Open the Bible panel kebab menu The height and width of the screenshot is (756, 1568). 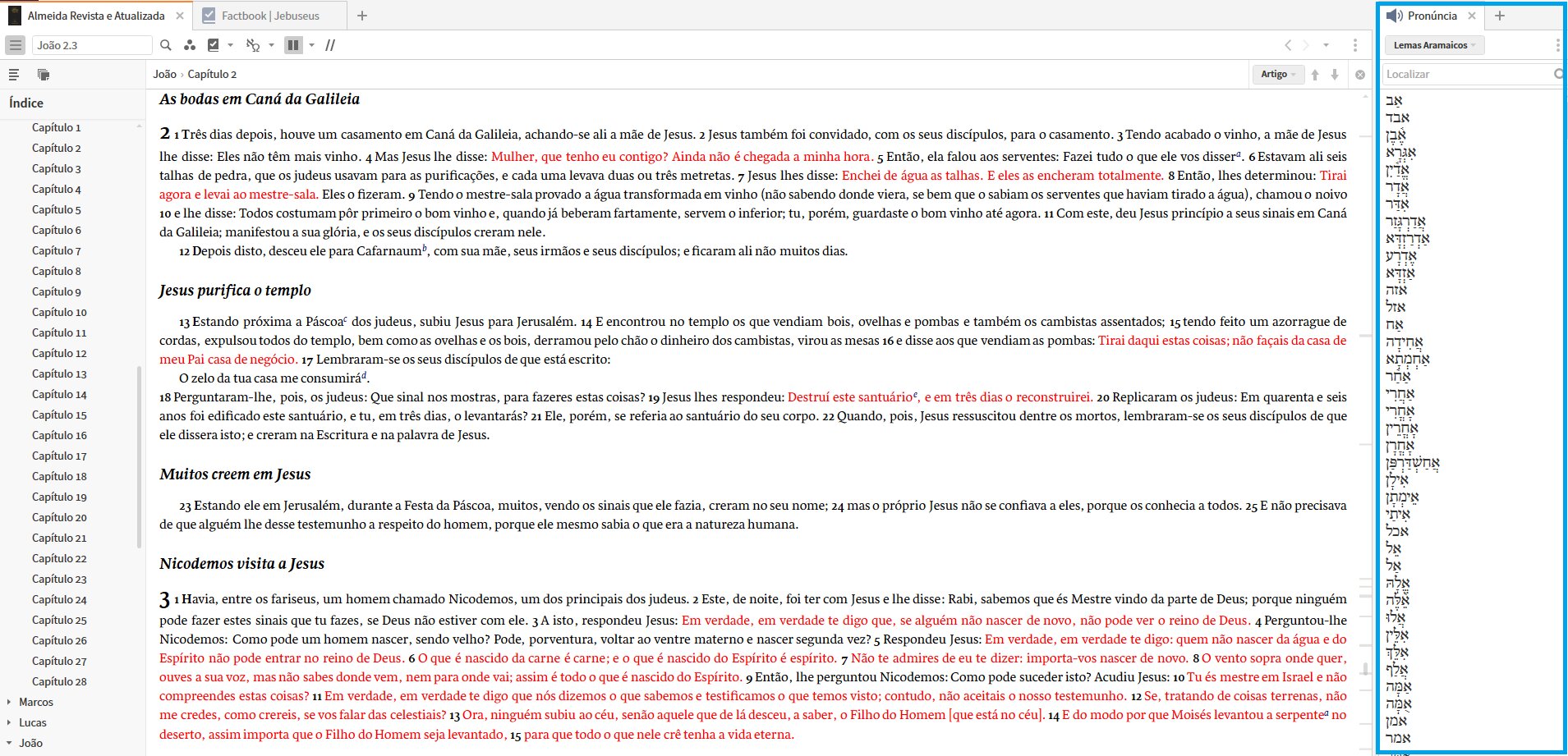1355,45
